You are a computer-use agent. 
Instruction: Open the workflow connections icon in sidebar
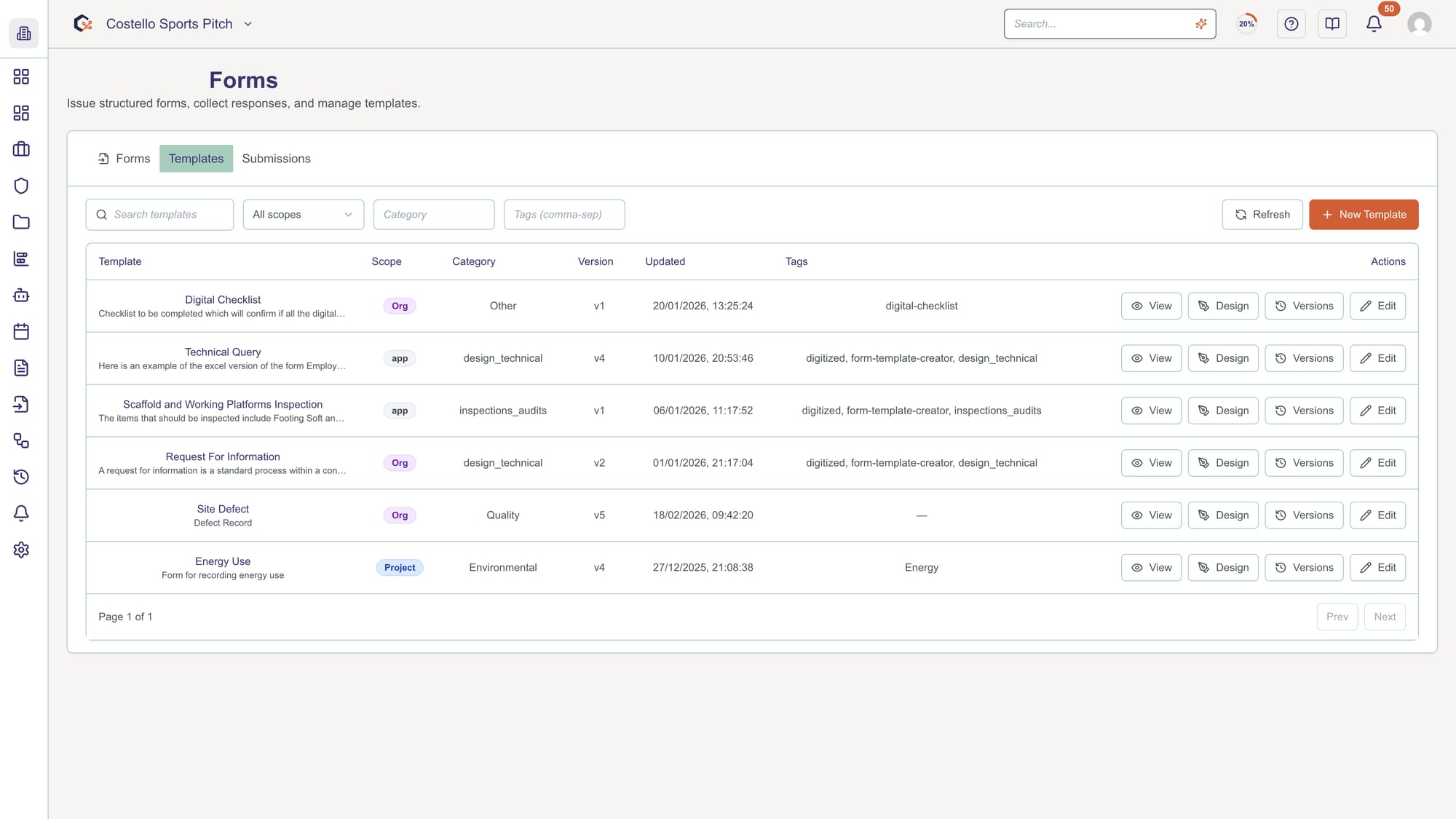point(20,440)
